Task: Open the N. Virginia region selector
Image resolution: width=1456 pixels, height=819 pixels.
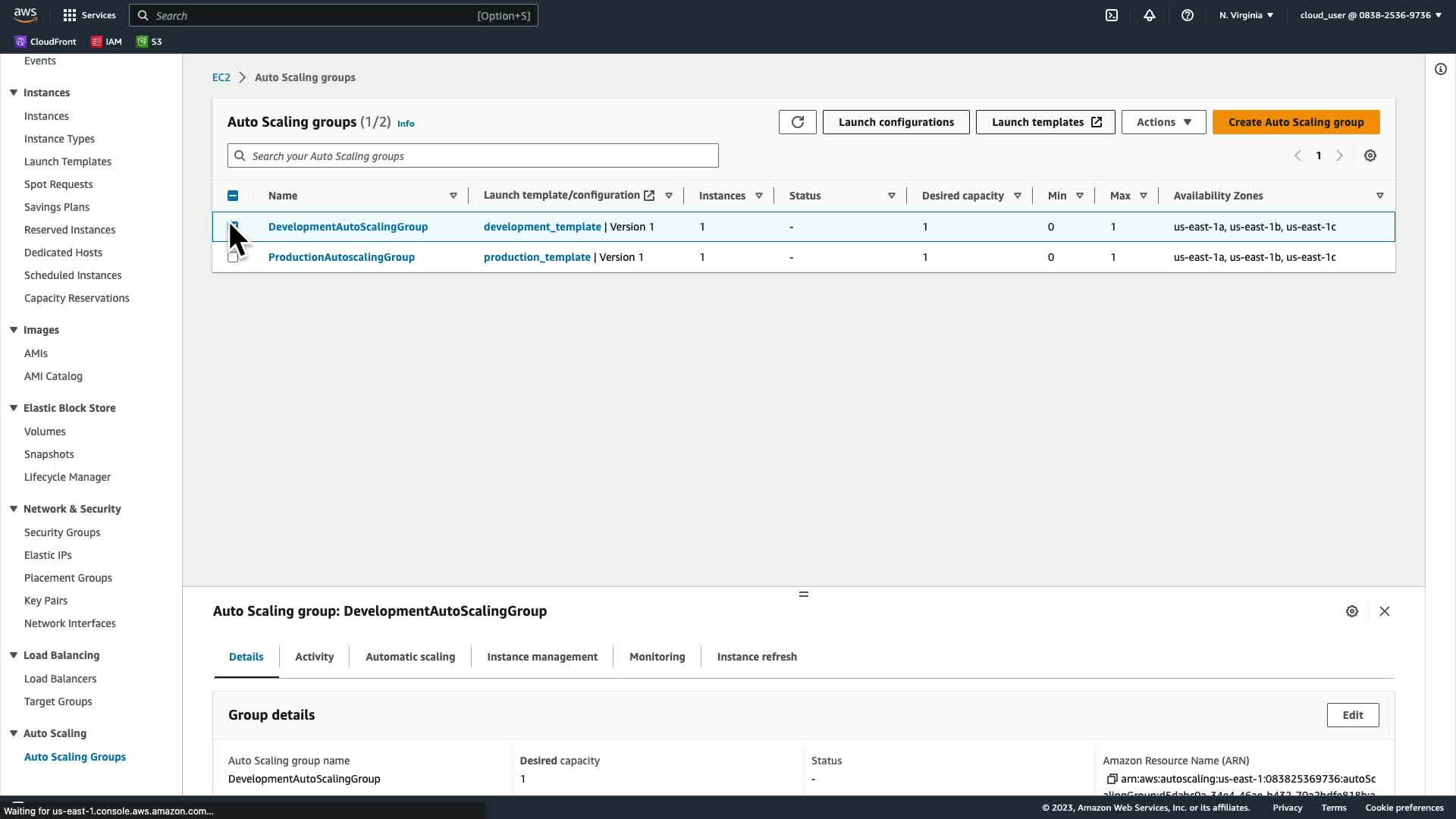Action: click(x=1246, y=15)
